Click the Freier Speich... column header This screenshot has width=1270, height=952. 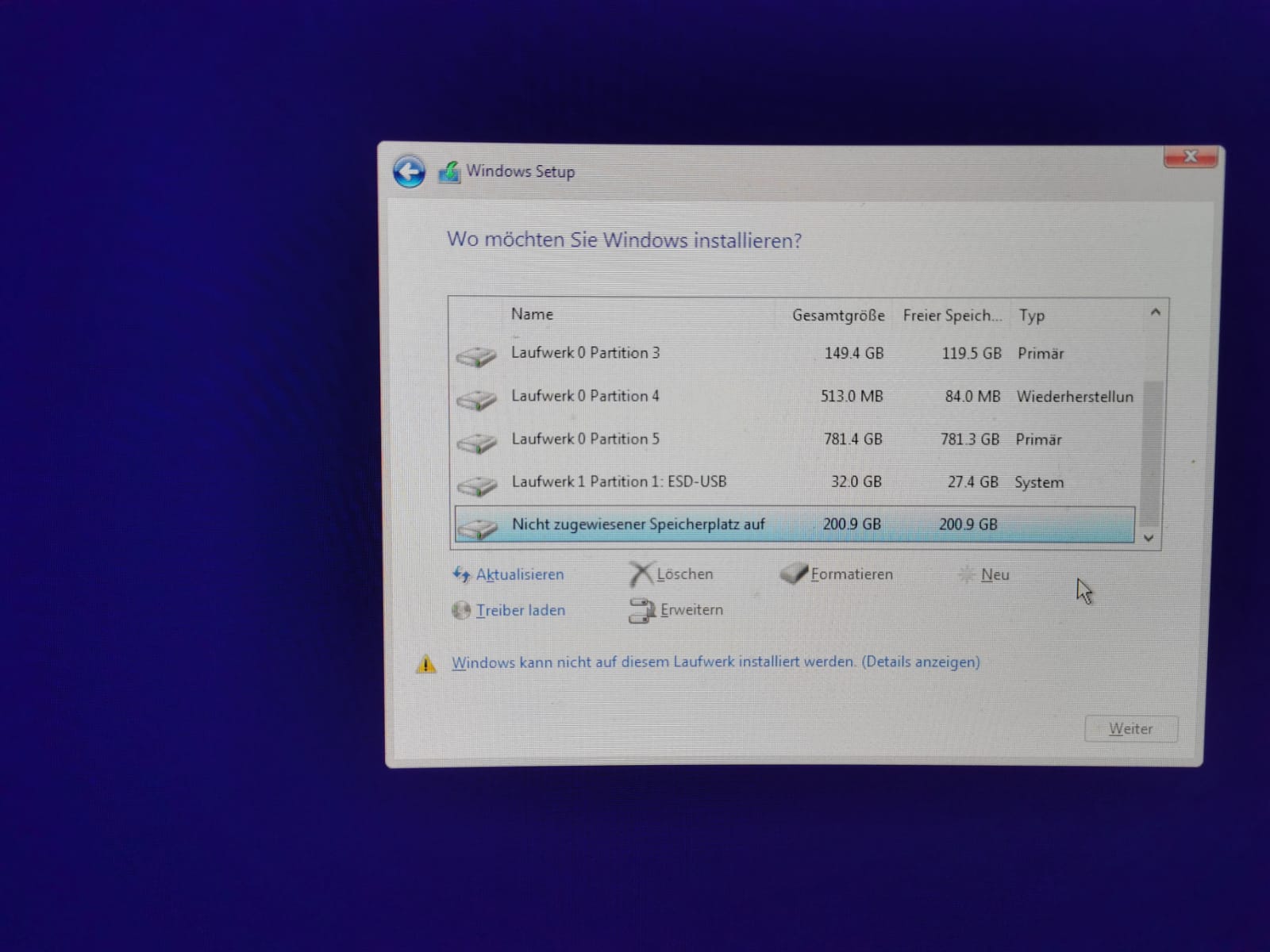click(x=952, y=315)
